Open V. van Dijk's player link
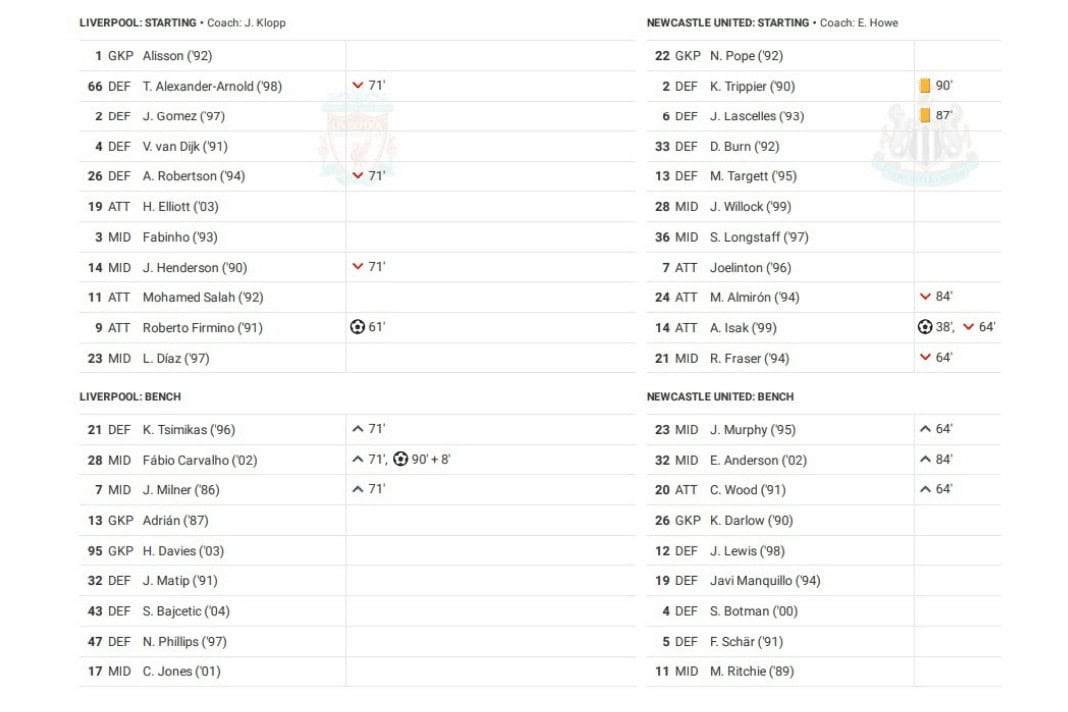Viewport: 1068px width, 712px height. pyautogui.click(x=185, y=146)
